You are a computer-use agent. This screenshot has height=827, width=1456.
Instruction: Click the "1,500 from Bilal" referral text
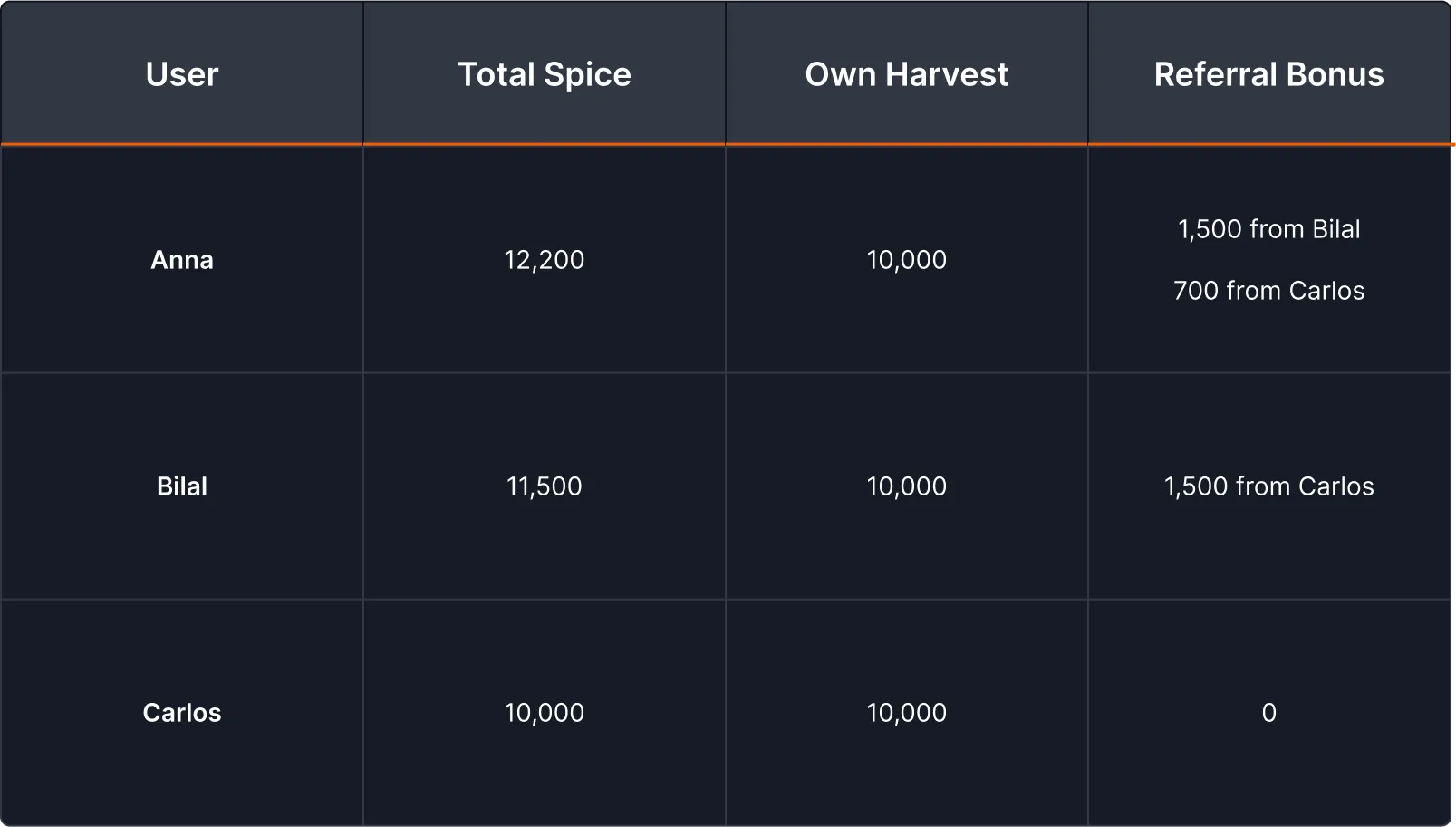pos(1268,229)
